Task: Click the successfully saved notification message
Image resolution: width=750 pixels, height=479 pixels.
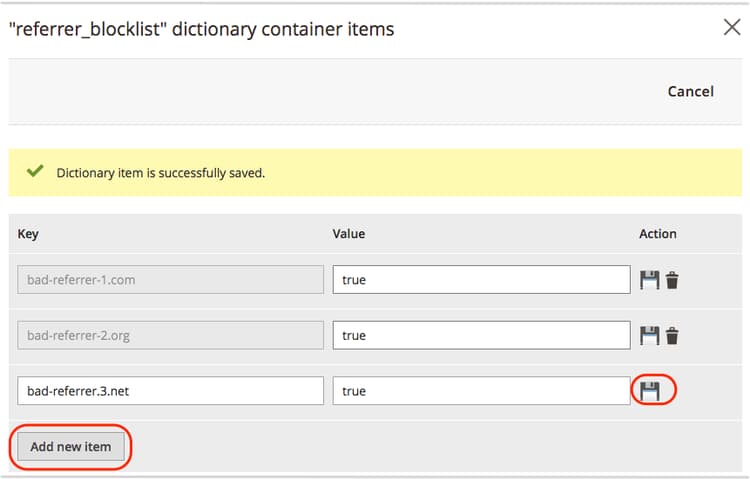Action: (x=160, y=173)
